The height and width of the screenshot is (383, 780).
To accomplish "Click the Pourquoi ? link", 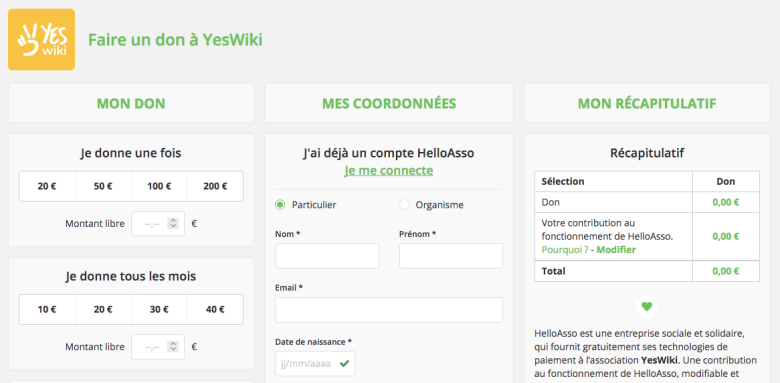I will [565, 250].
